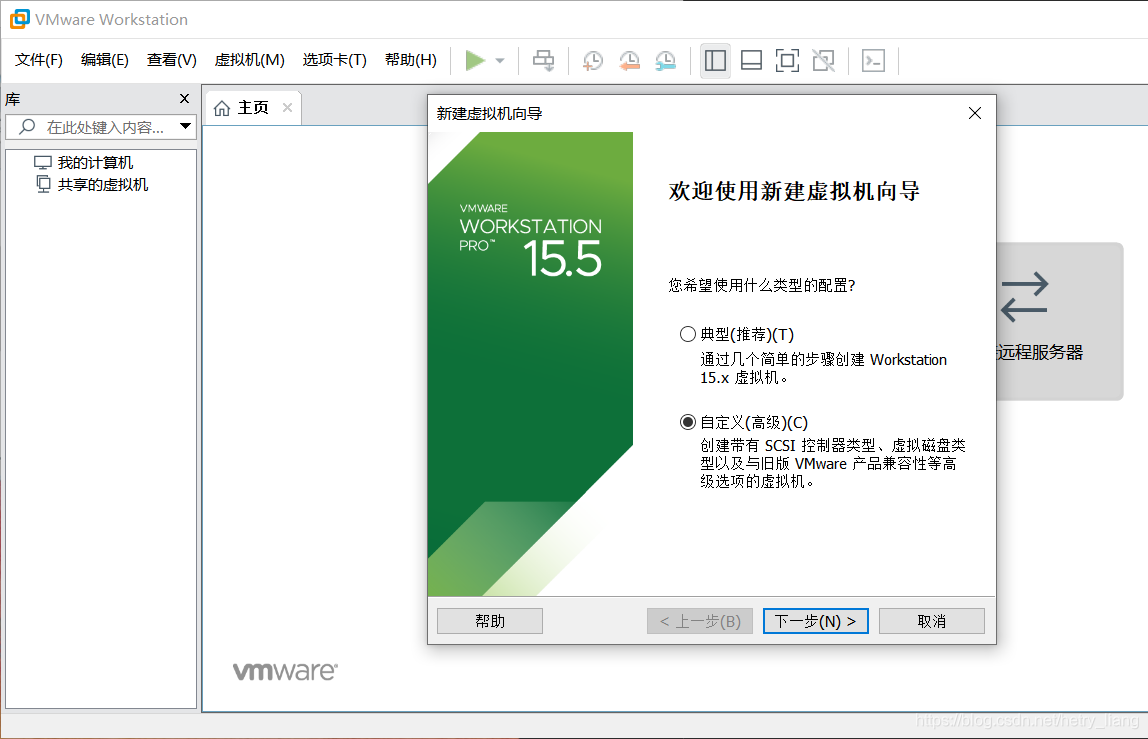
Task: Click the 我的计算机 monitor icon
Action: click(43, 163)
